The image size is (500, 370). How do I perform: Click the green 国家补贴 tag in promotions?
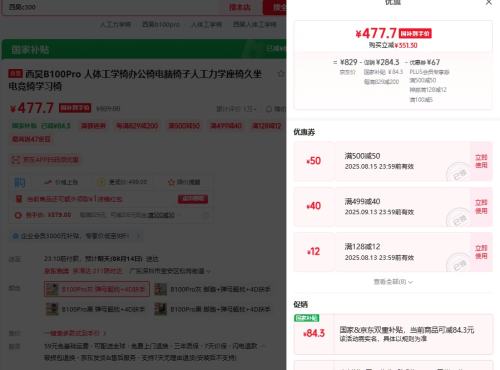(307, 318)
